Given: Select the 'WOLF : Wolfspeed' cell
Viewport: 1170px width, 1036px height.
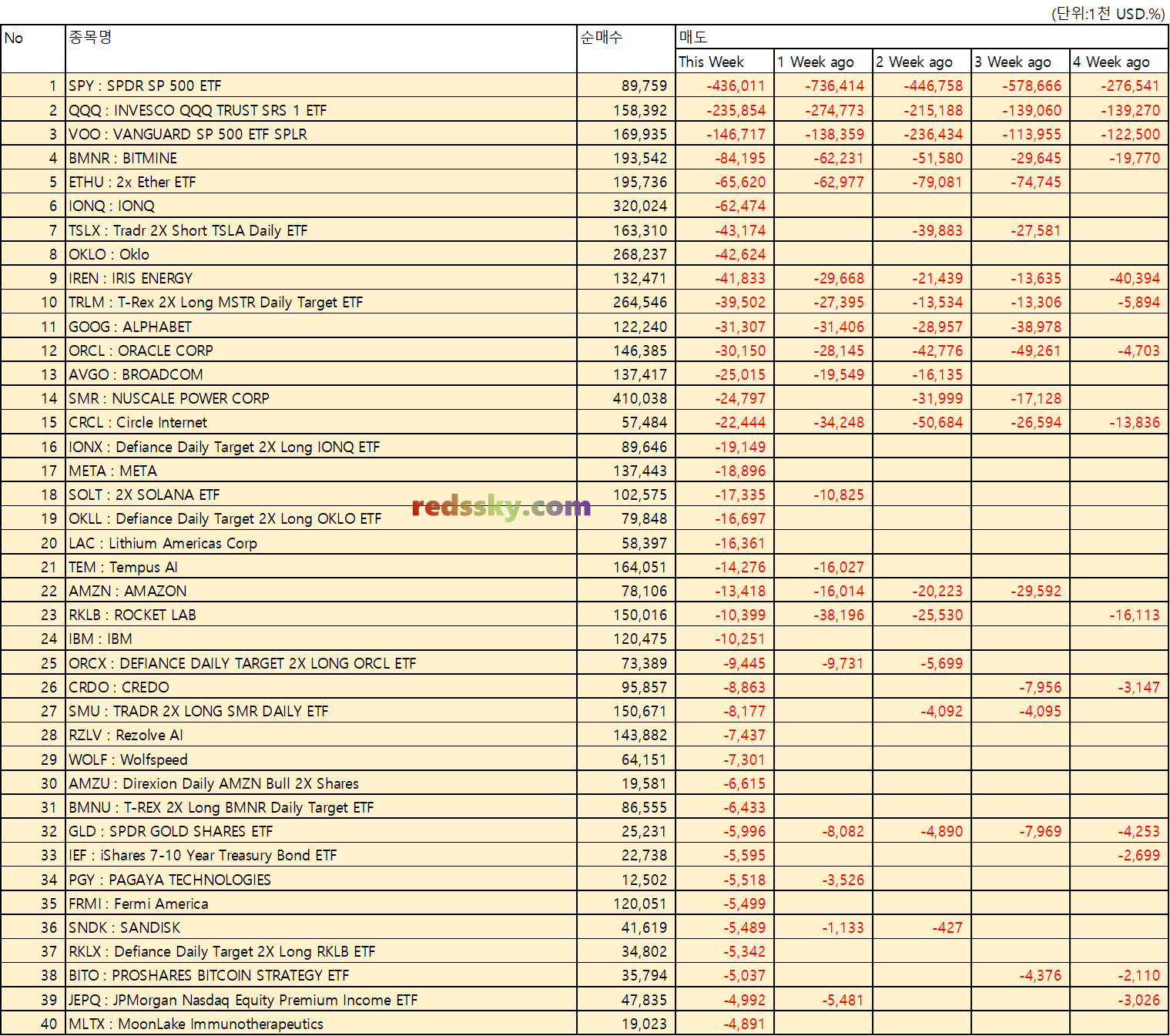Looking at the screenshot, I should [x=321, y=759].
